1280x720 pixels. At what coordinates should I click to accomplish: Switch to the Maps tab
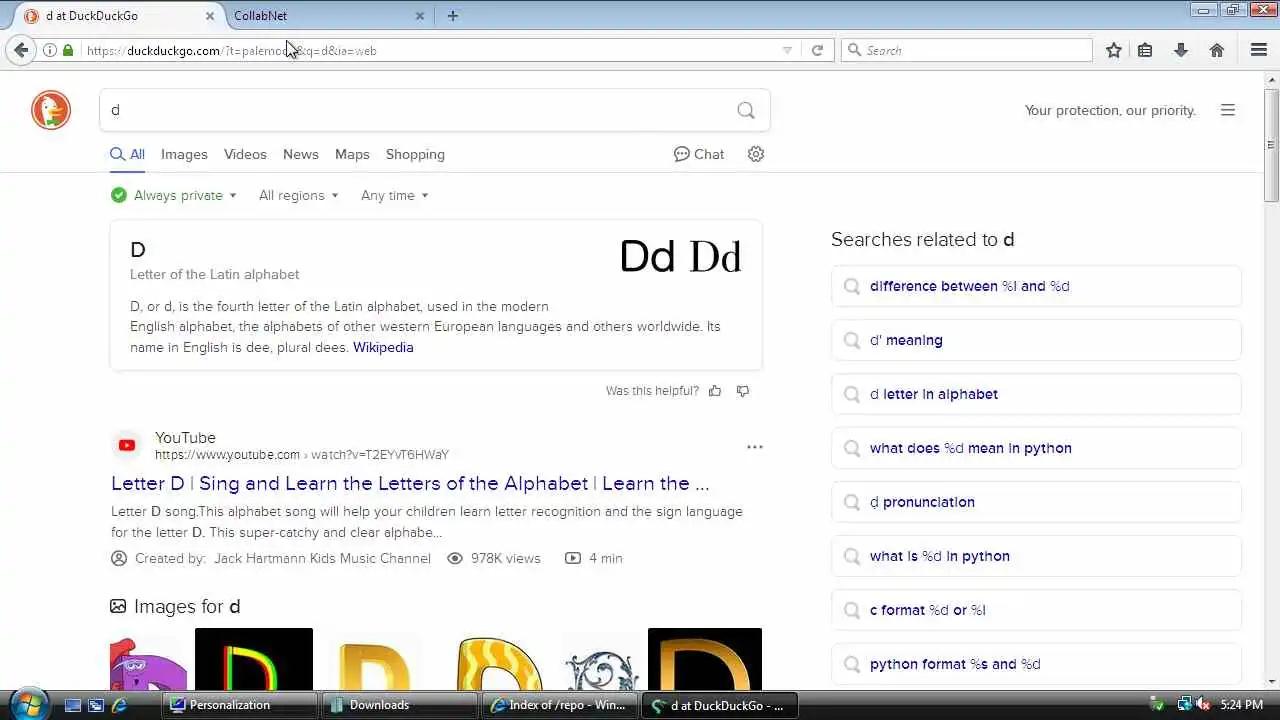click(352, 154)
